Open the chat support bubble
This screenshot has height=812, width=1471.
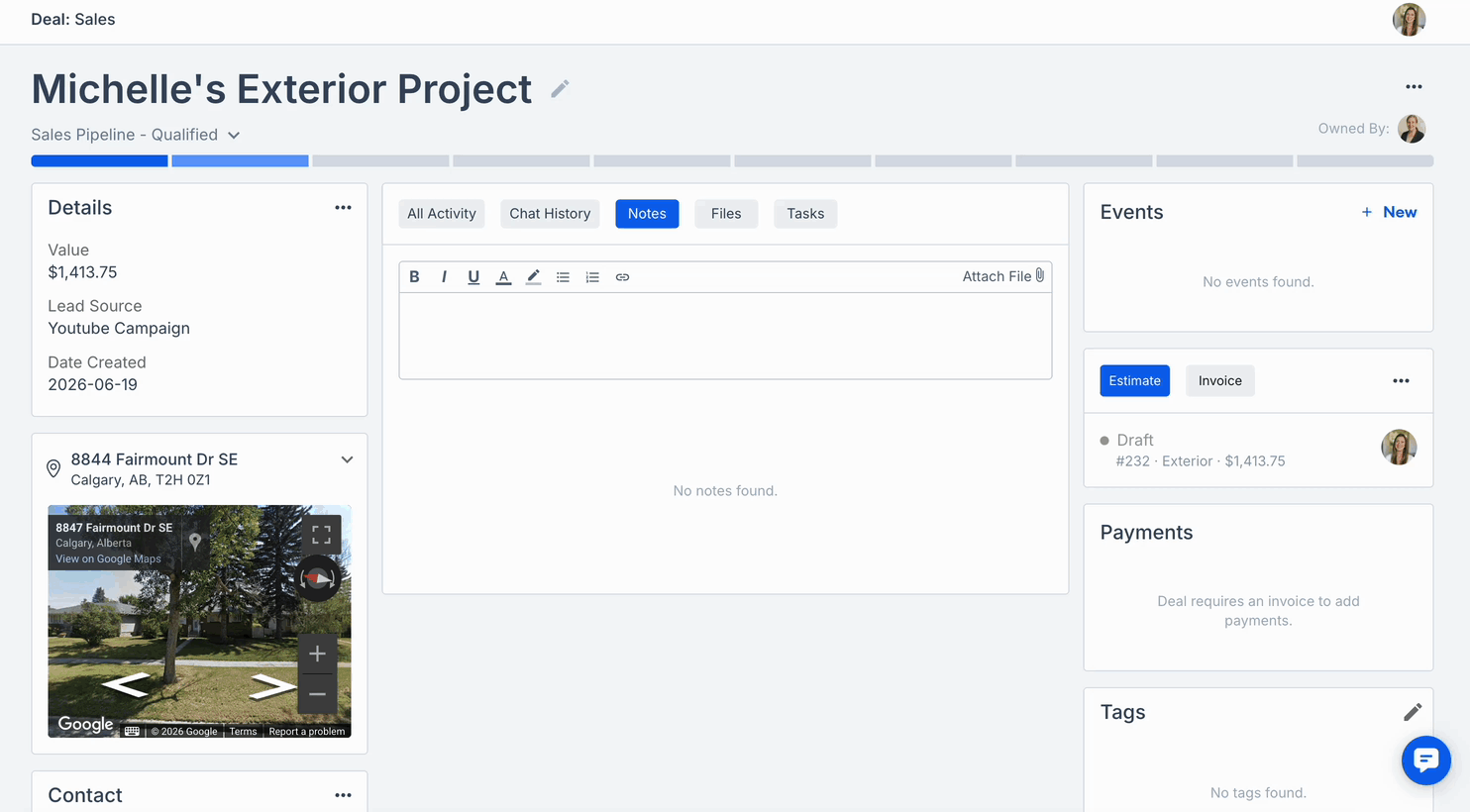[x=1426, y=761]
